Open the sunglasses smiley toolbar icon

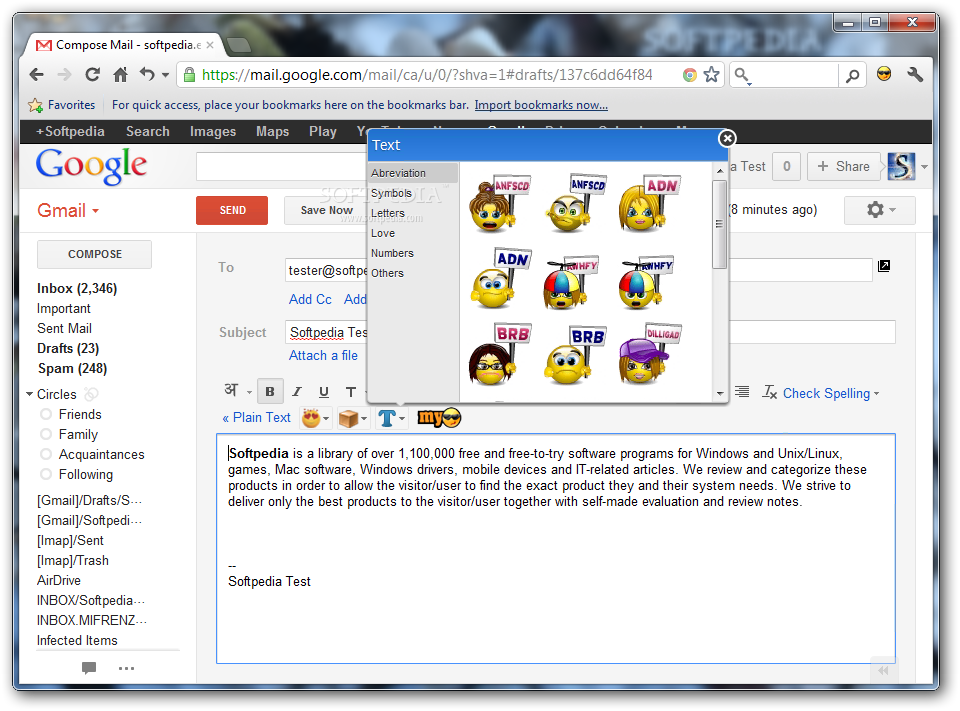pyautogui.click(x=884, y=75)
